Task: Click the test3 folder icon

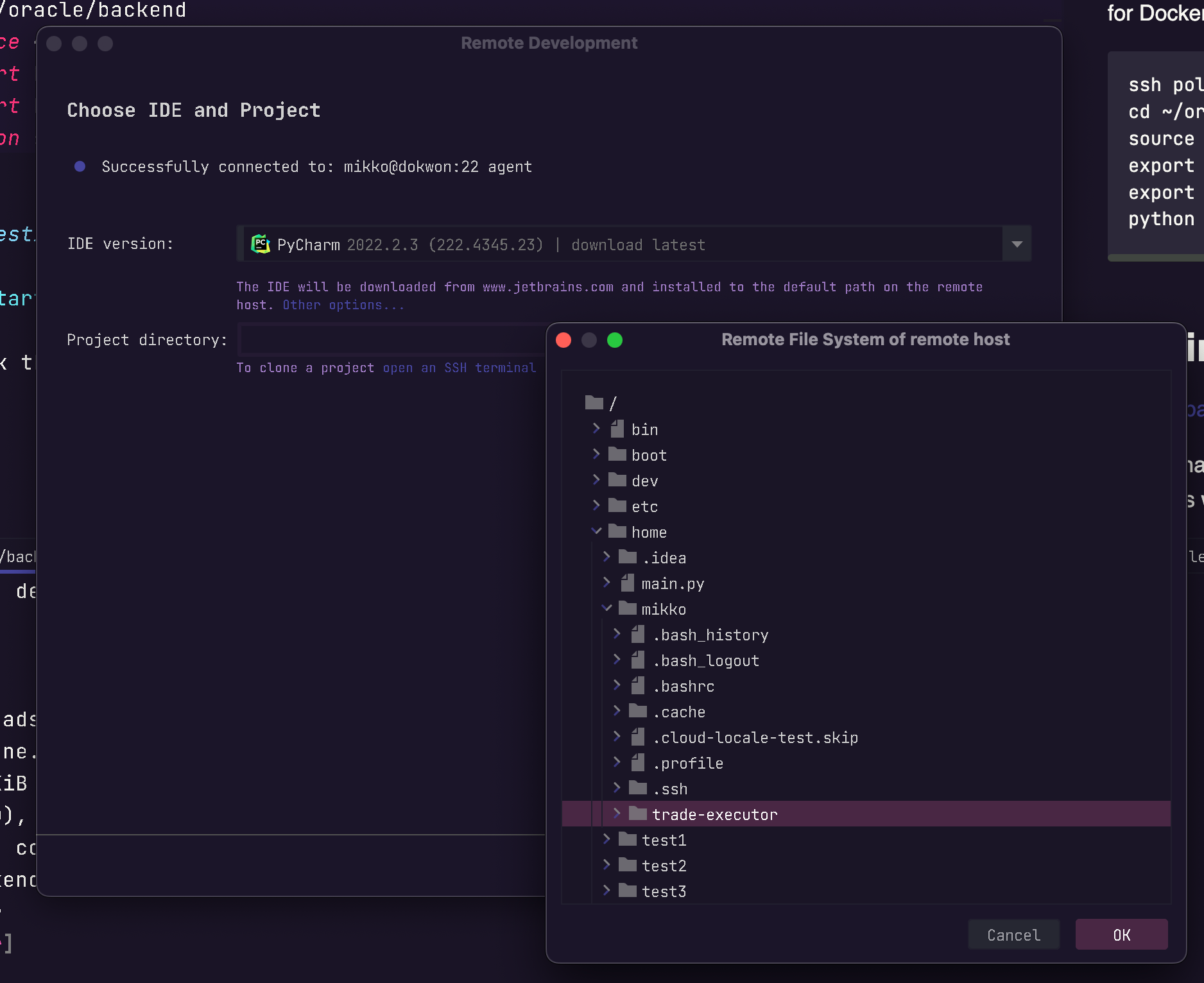Action: [x=628, y=891]
